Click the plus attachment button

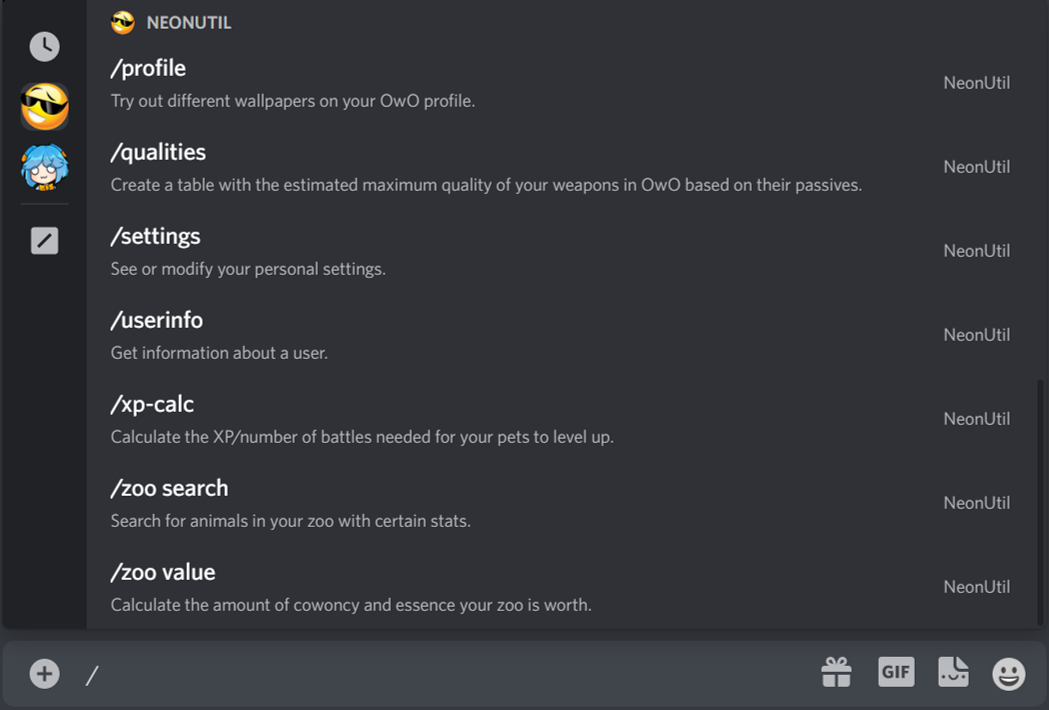[44, 674]
